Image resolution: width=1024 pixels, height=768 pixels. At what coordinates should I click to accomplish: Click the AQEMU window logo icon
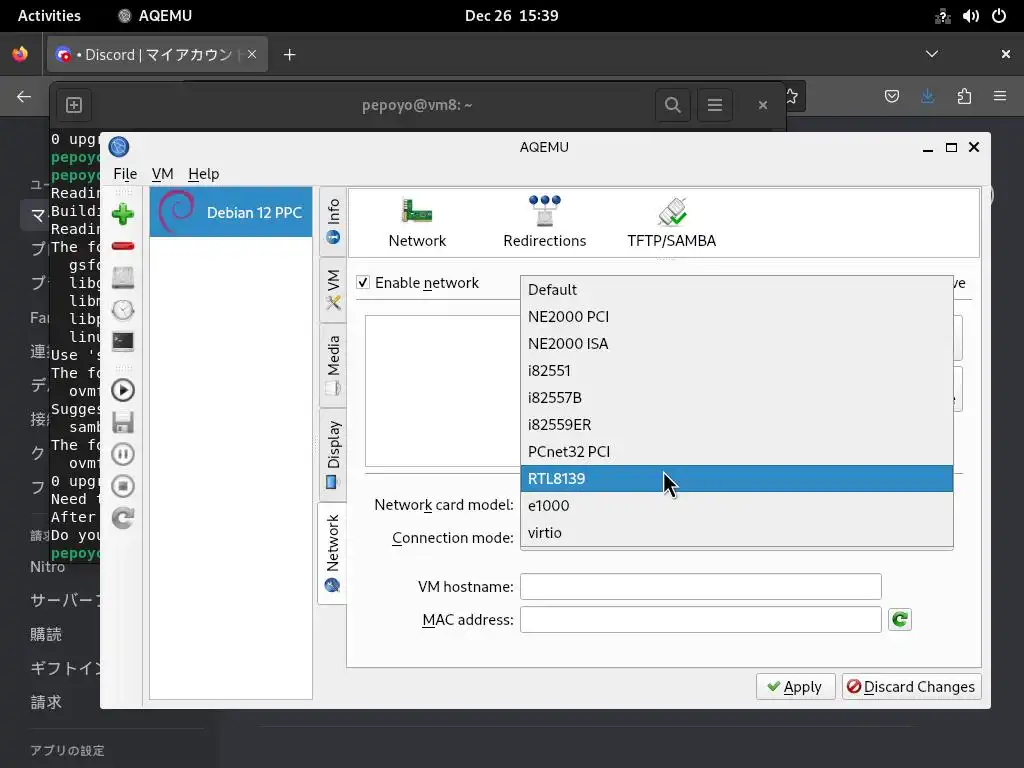coord(119,147)
